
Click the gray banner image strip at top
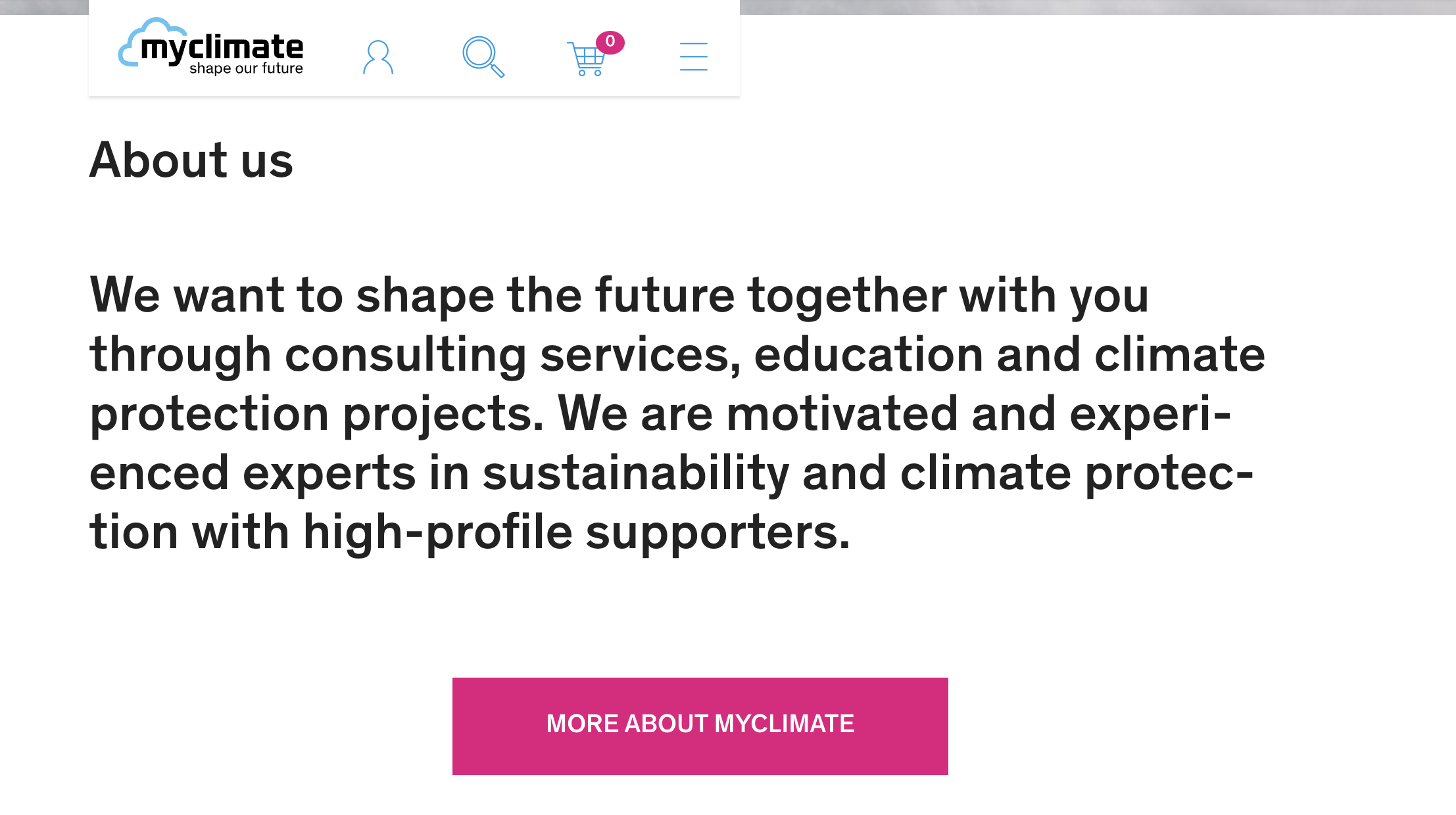(x=1098, y=7)
